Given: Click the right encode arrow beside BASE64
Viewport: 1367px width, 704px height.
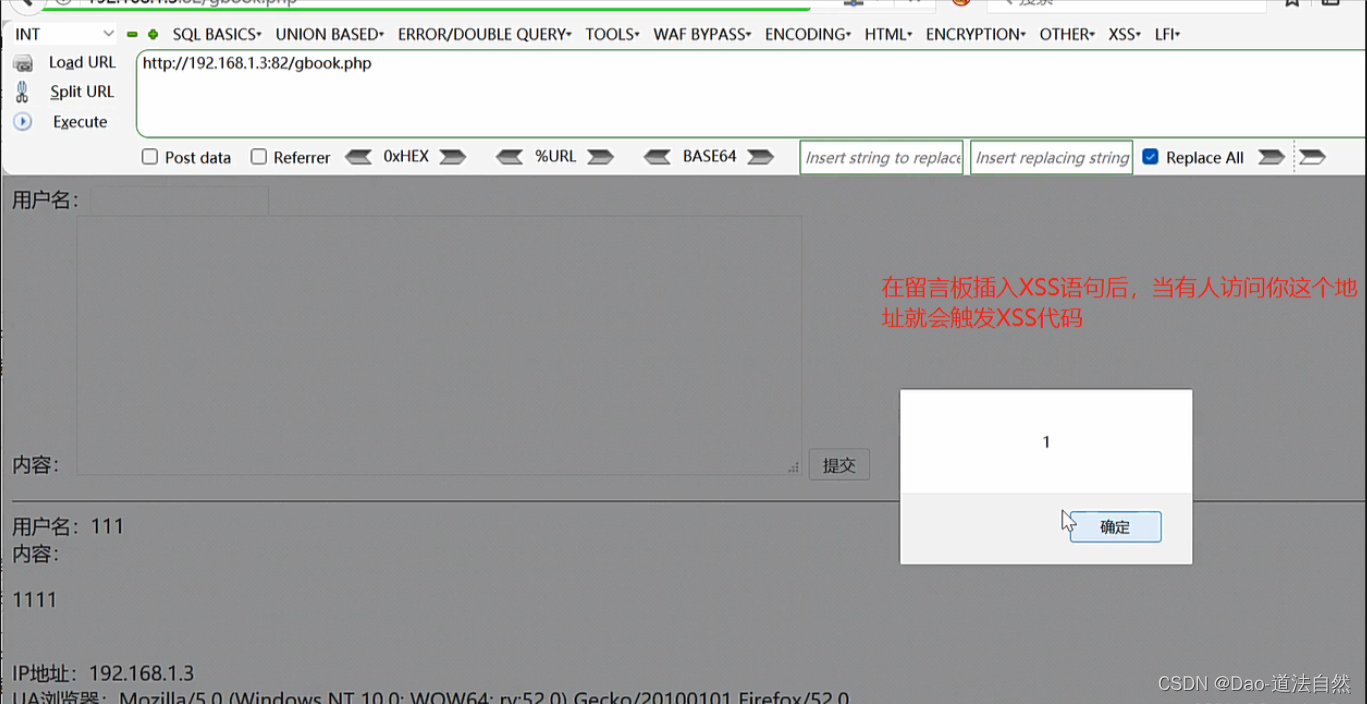Looking at the screenshot, I should 761,156.
